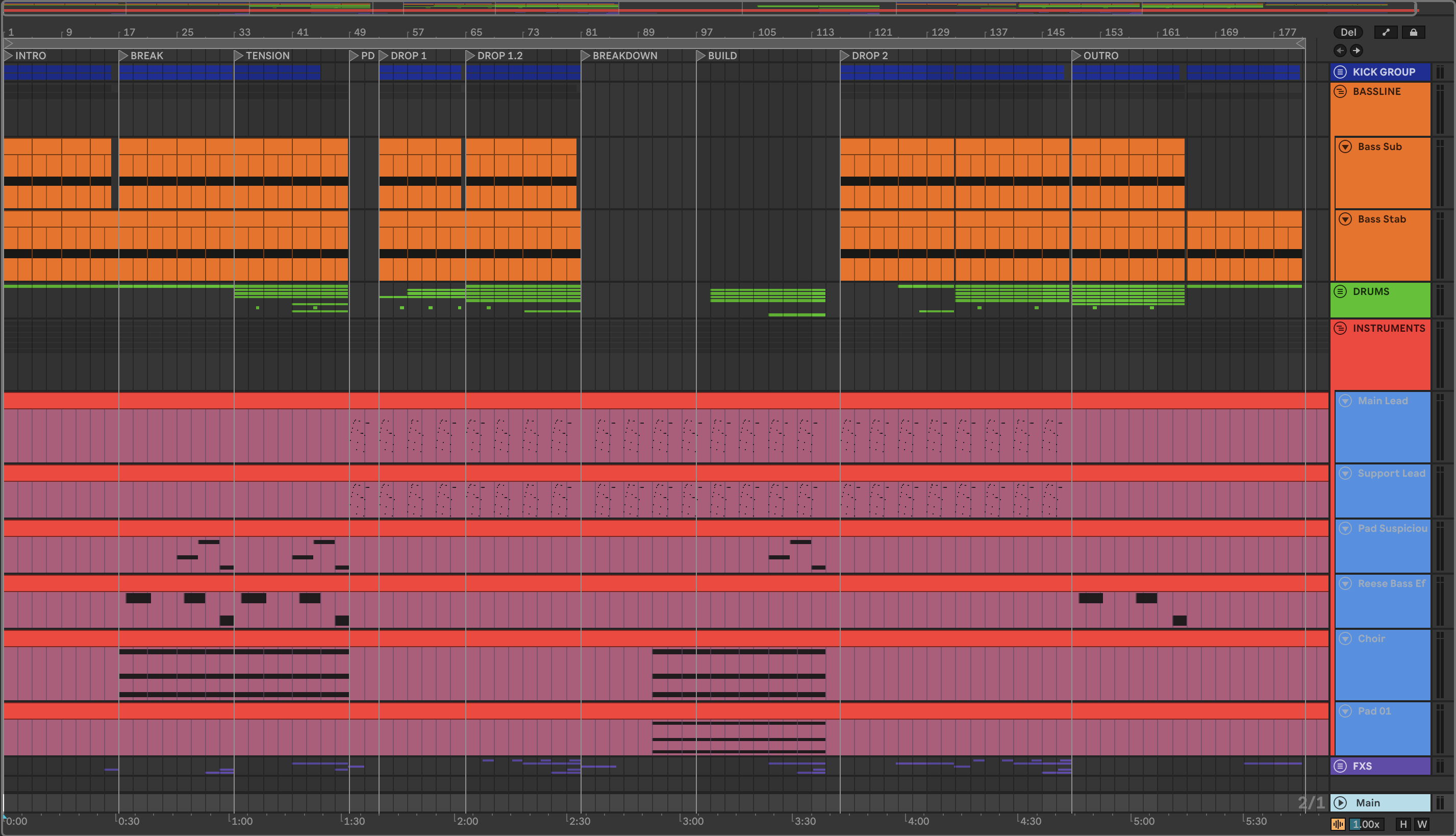Click the lock envelopes padlock icon

1414,32
